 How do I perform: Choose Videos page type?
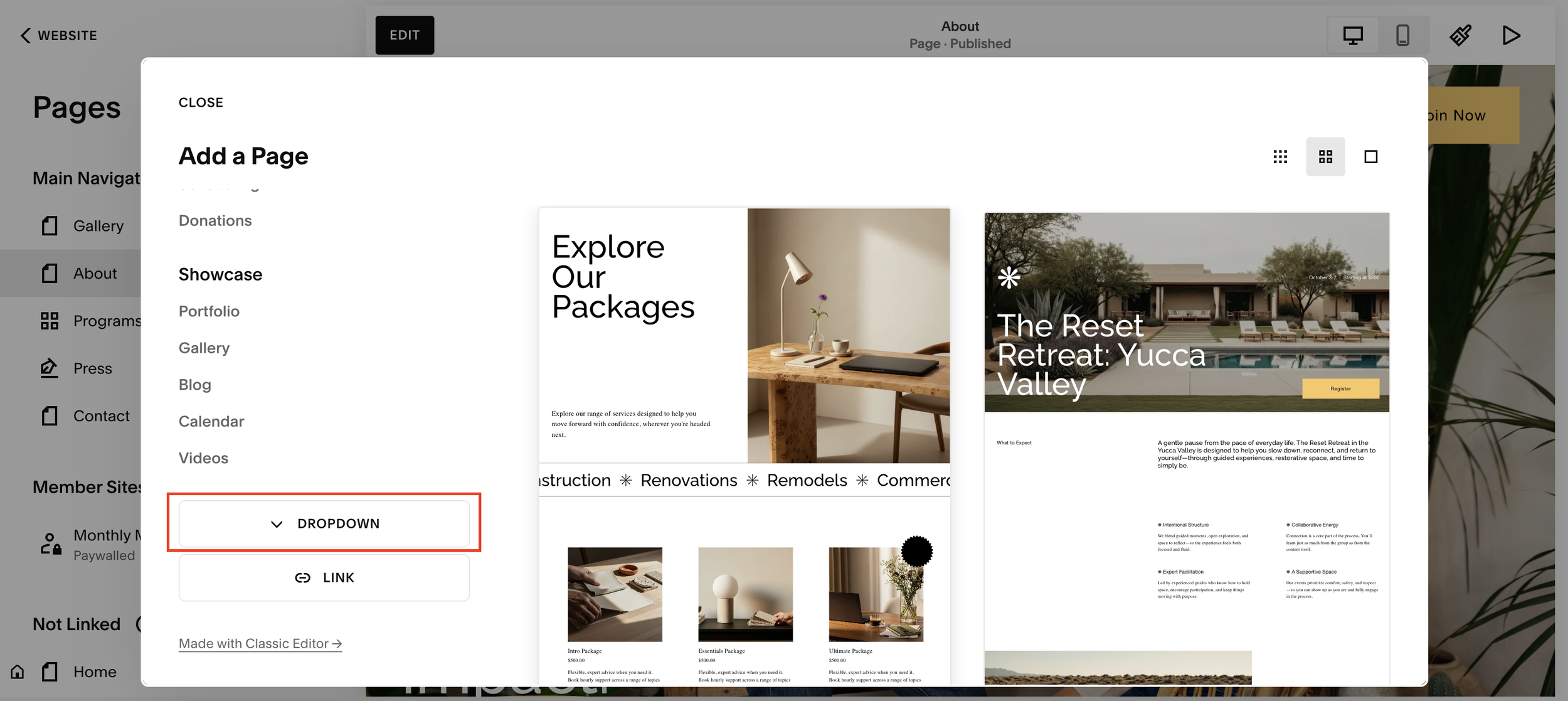point(203,459)
